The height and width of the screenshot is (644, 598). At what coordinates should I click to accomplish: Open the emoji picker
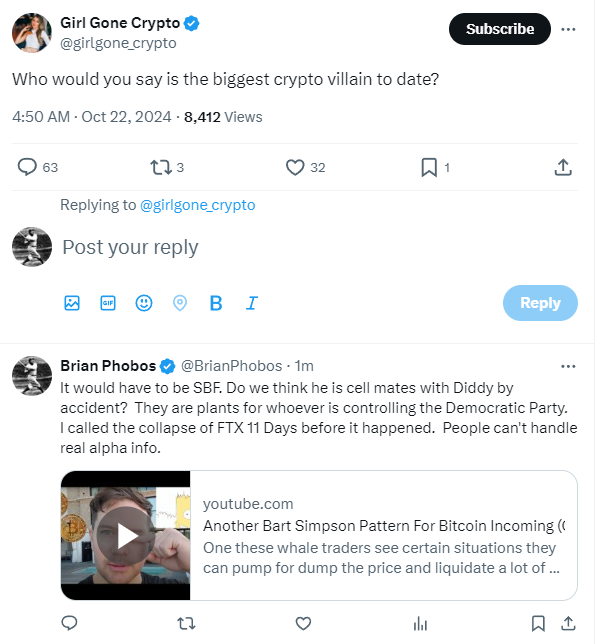[144, 303]
